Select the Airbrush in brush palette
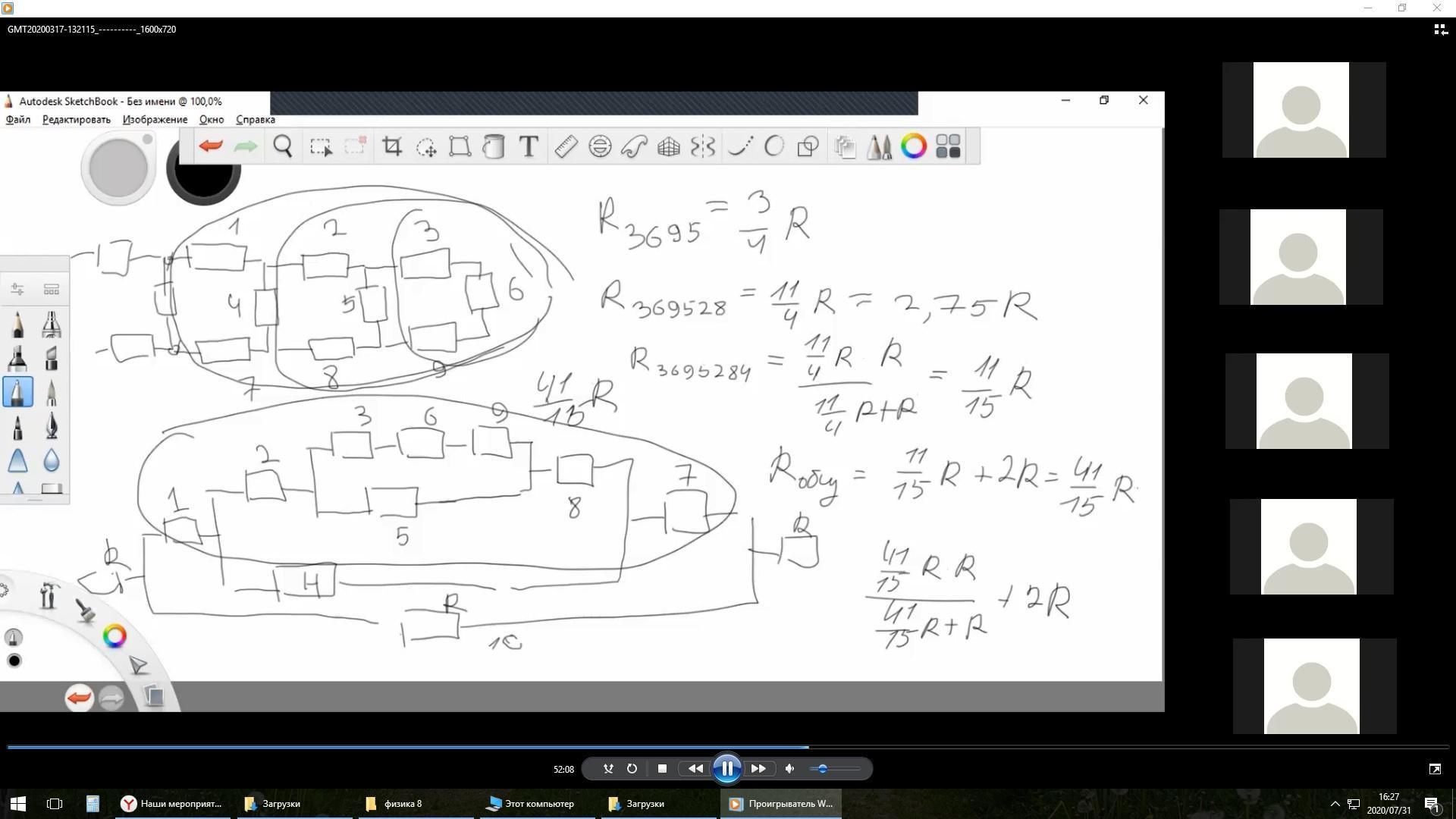The image size is (1456, 819). click(52, 325)
